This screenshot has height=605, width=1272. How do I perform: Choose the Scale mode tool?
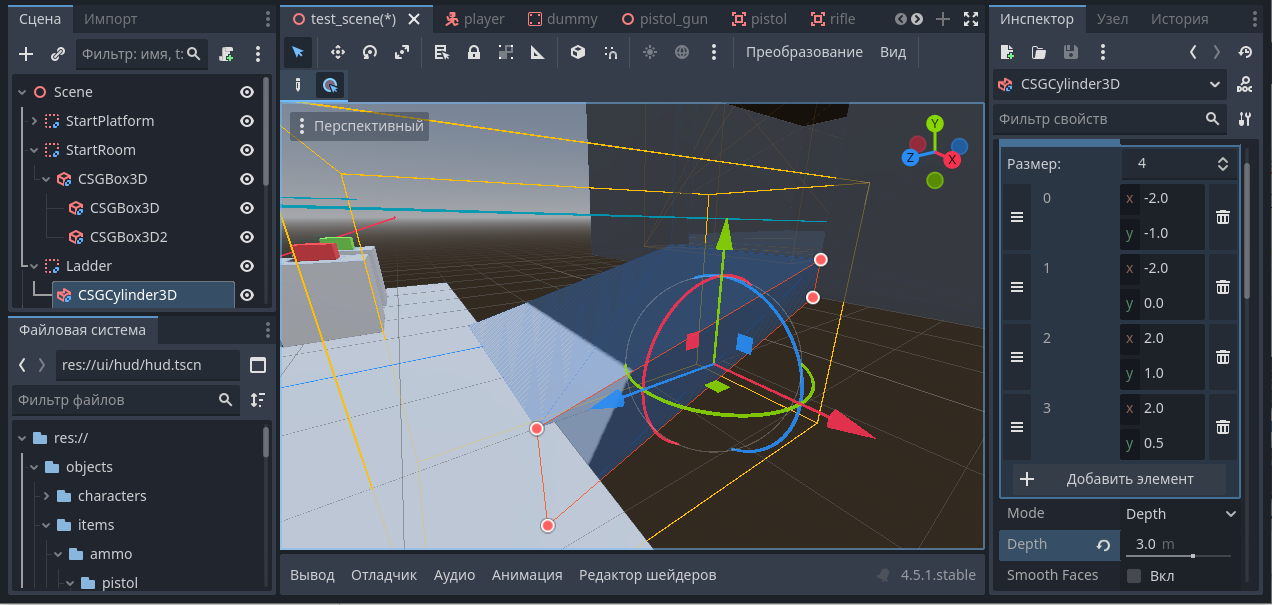401,53
